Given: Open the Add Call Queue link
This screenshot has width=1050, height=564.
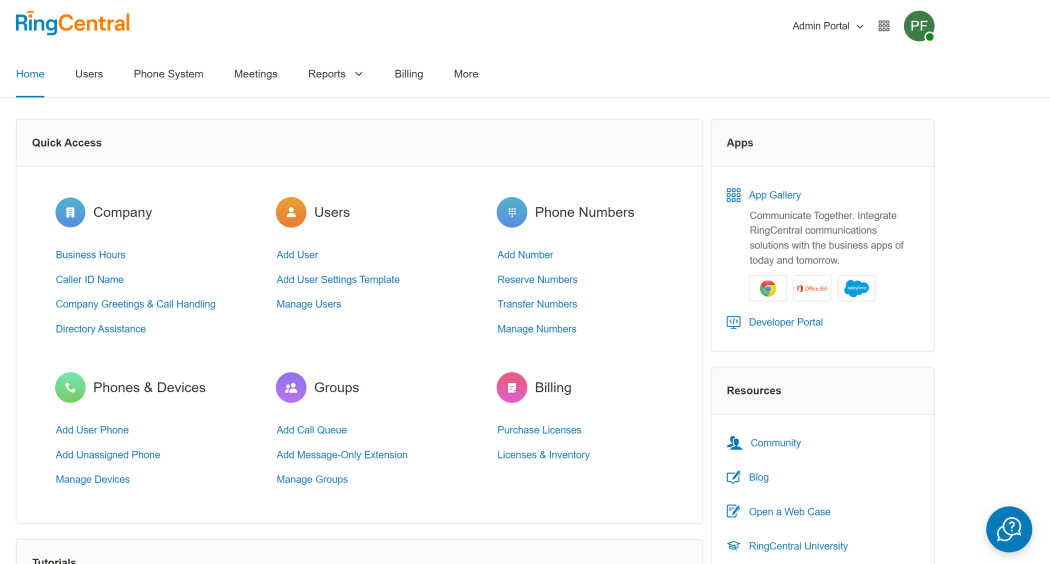Looking at the screenshot, I should (312, 430).
